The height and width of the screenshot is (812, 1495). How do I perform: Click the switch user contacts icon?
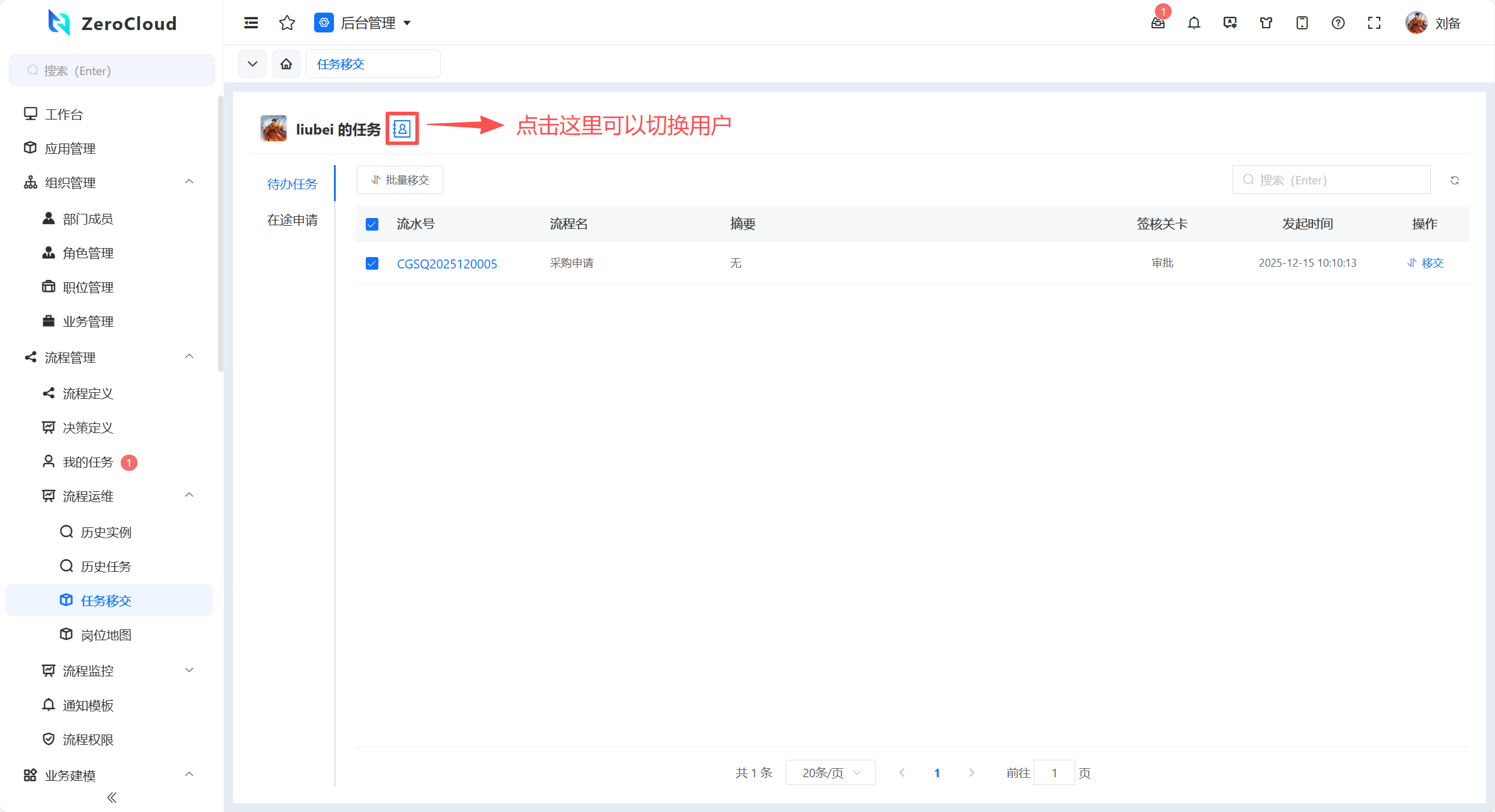point(402,128)
